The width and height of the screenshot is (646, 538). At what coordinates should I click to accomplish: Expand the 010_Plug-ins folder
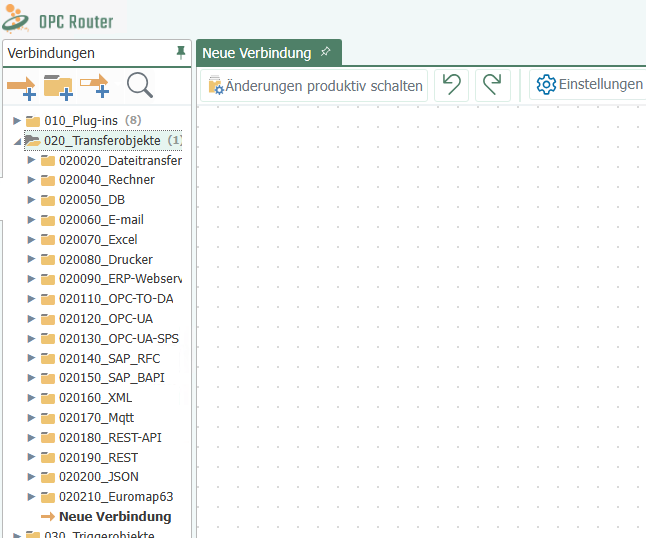(x=16, y=121)
